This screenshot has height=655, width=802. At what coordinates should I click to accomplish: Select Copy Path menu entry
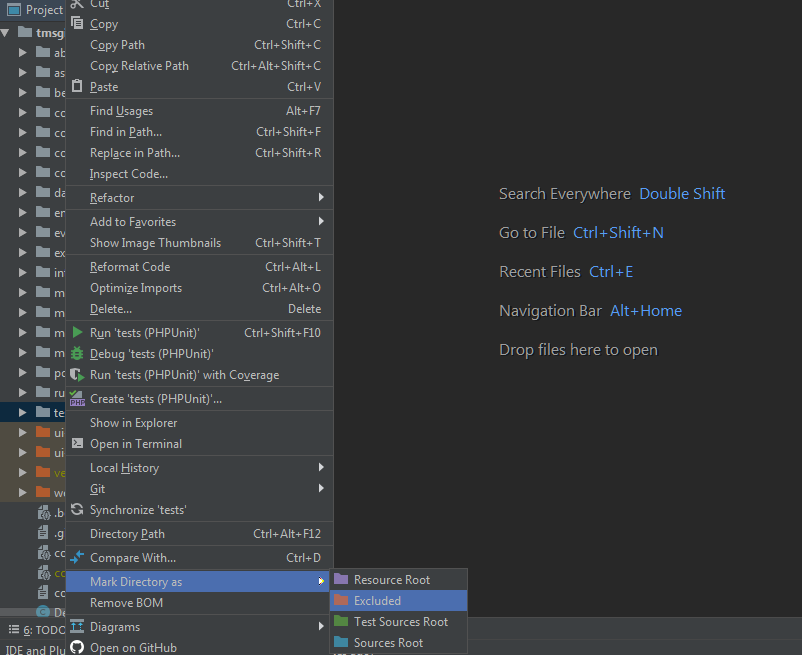pyautogui.click(x=199, y=45)
